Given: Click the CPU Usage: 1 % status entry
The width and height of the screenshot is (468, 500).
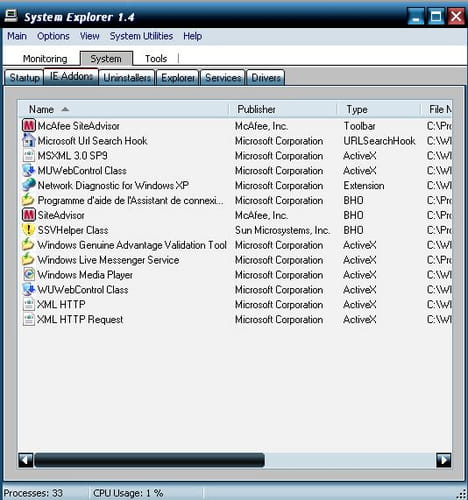Looking at the screenshot, I should tap(128, 493).
